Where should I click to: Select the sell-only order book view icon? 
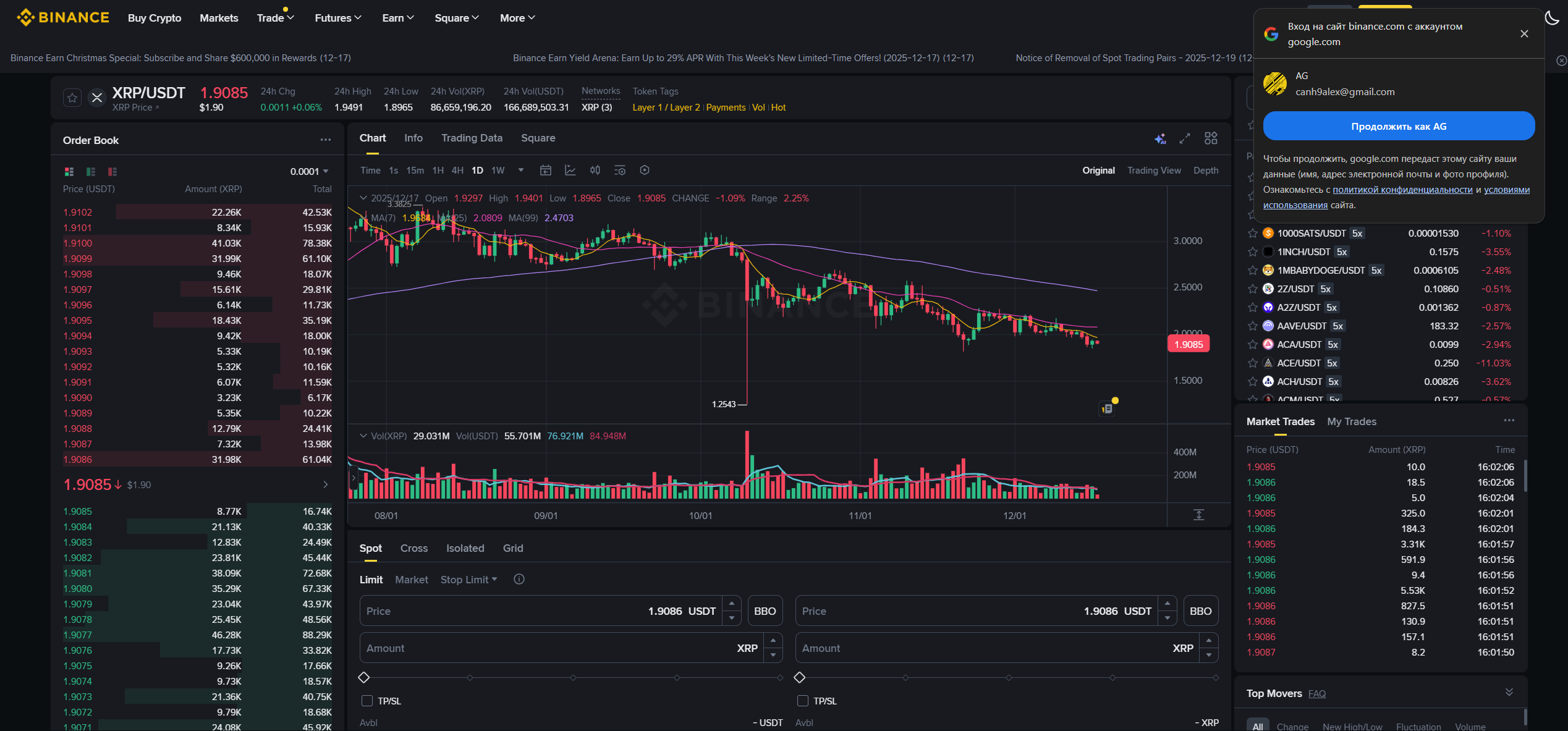click(111, 171)
